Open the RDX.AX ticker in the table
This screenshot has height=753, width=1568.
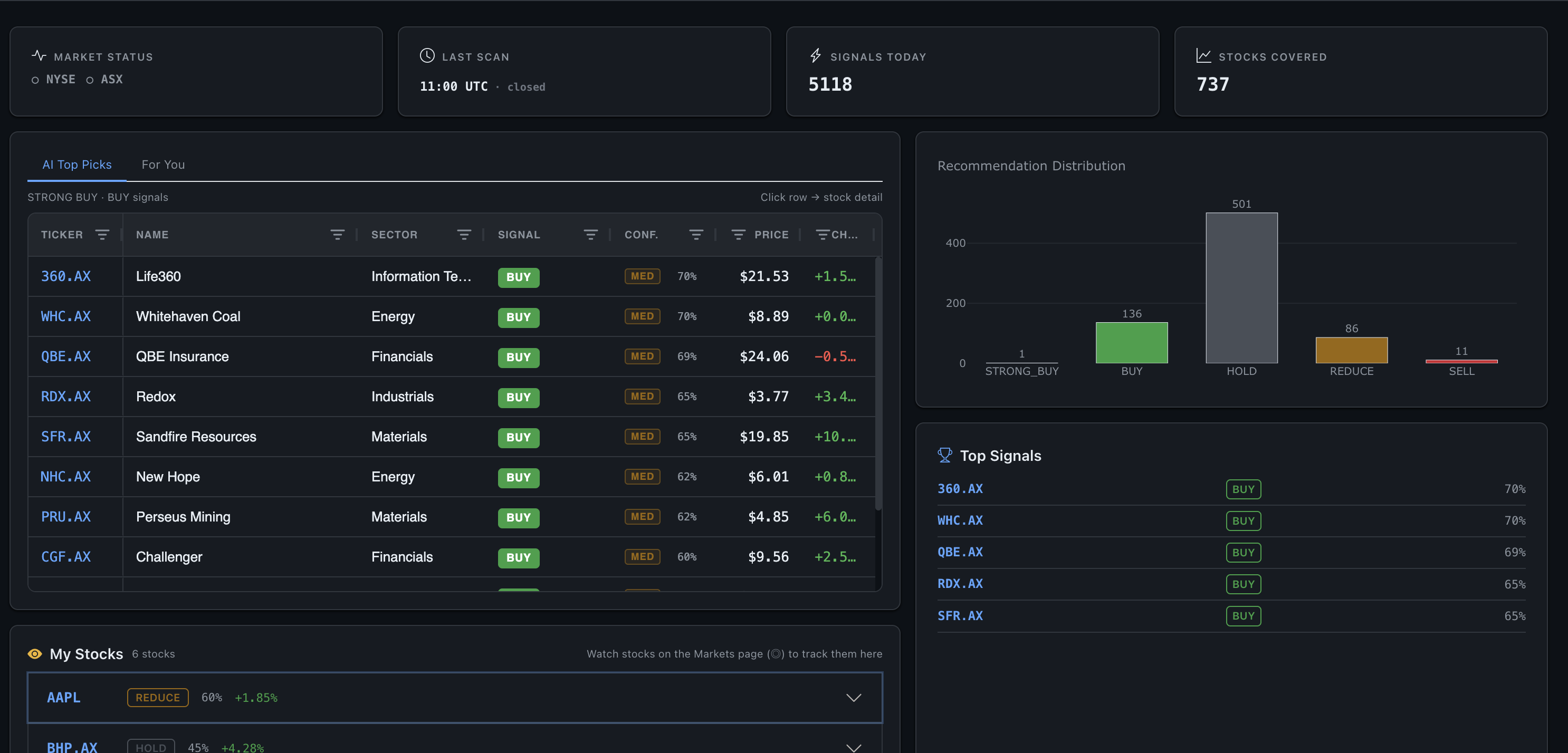(66, 397)
